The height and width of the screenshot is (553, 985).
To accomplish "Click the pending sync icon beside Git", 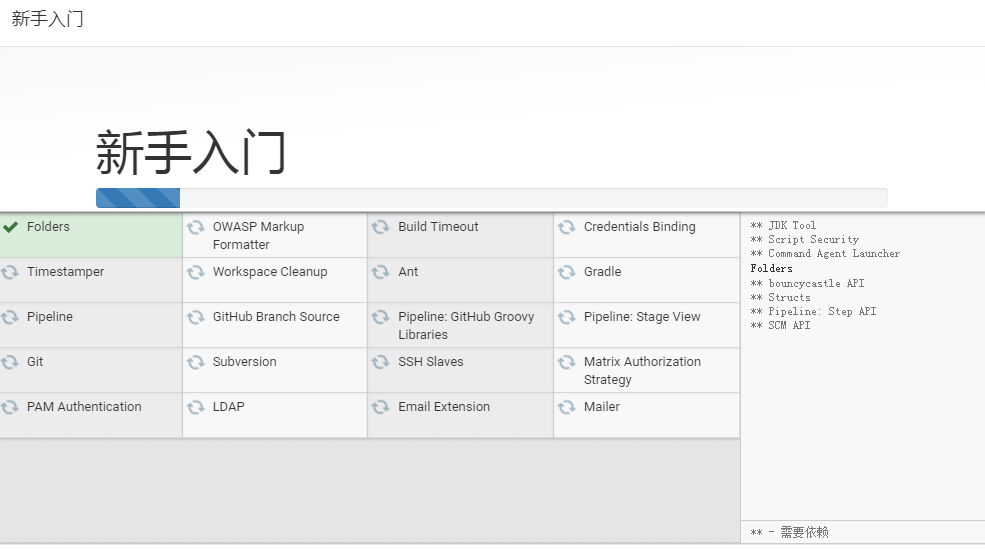I will [9, 362].
